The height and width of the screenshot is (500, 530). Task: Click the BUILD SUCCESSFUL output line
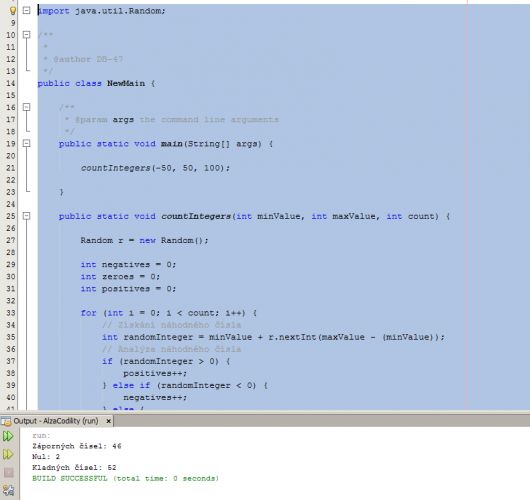pyautogui.click(x=125, y=478)
